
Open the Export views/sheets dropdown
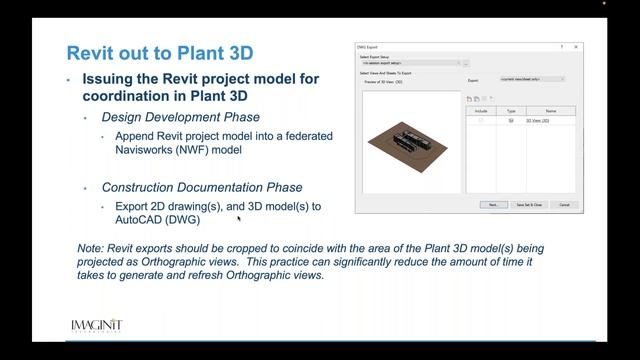532,79
